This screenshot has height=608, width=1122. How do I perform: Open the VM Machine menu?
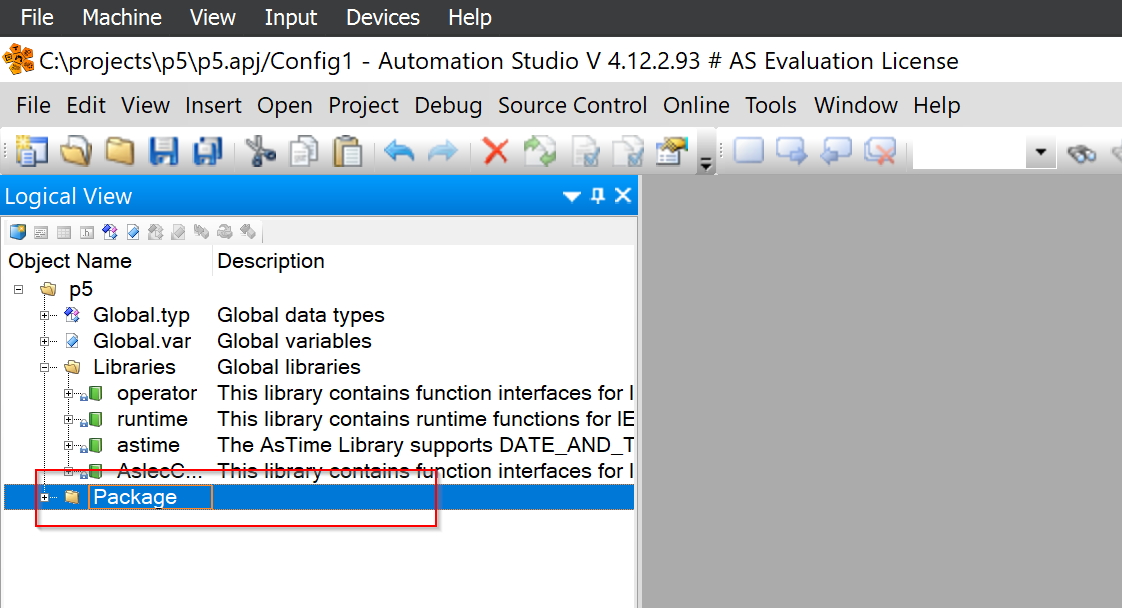point(122,17)
